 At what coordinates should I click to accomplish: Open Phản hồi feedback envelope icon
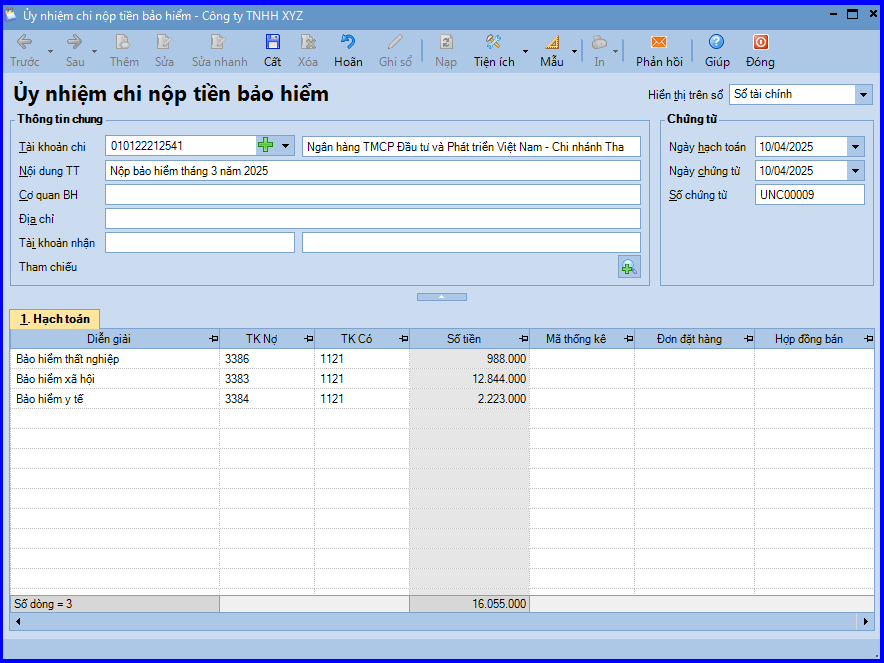point(659,42)
